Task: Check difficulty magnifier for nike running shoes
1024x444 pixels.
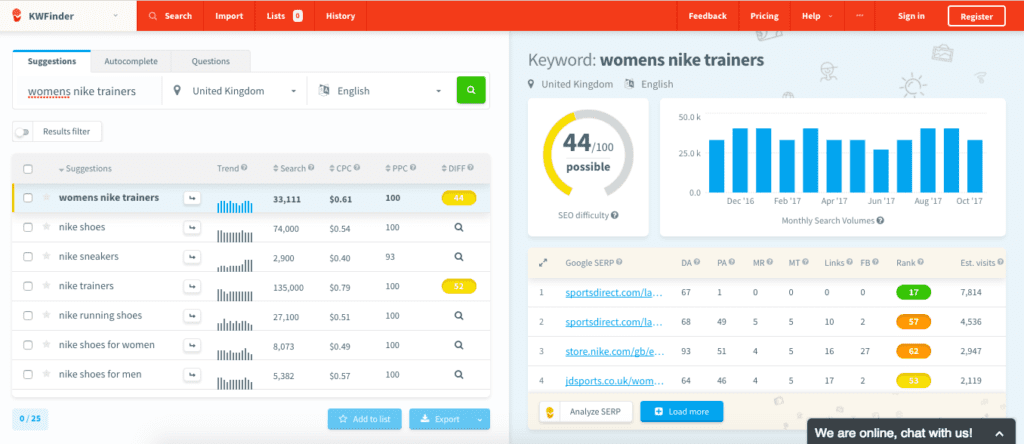Action: [458, 315]
